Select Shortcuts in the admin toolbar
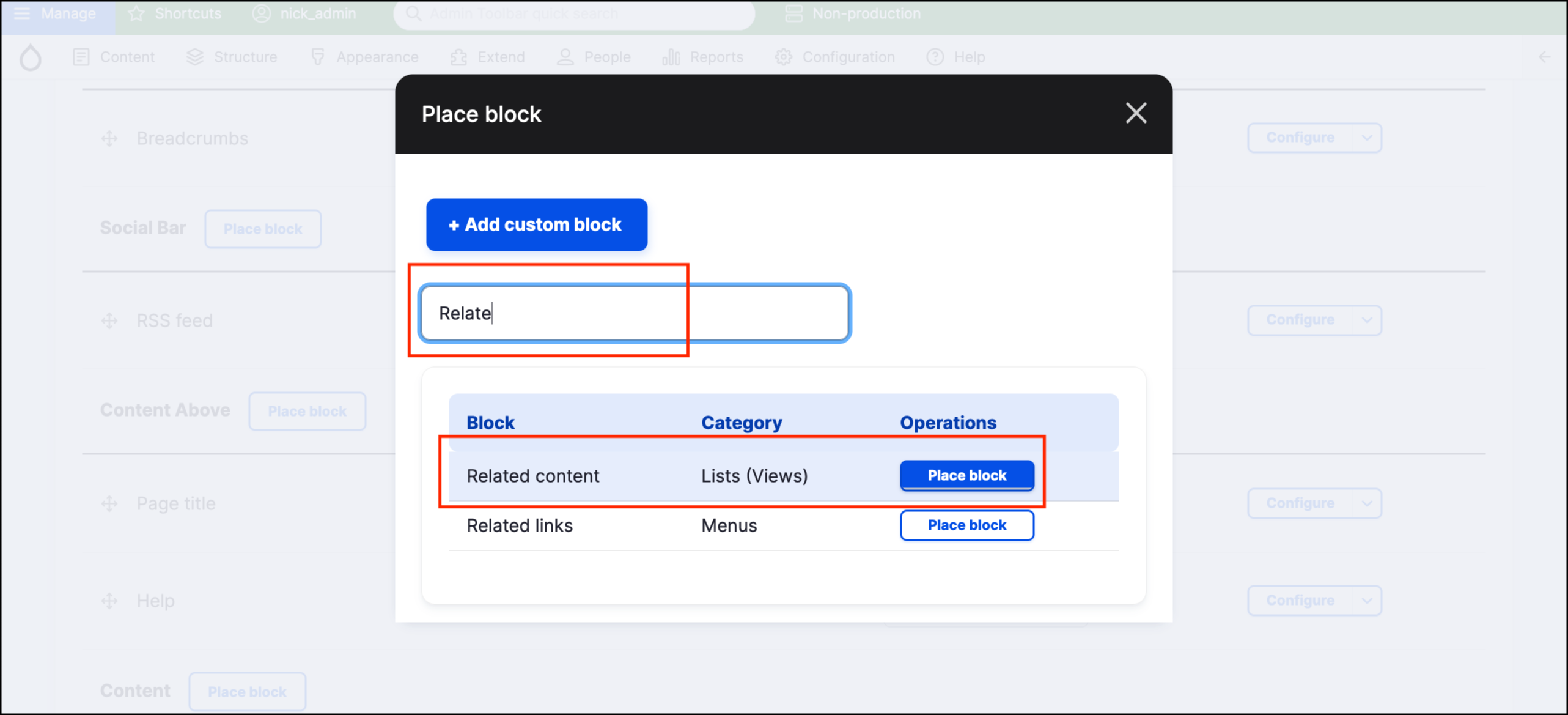Viewport: 1568px width, 715px height. click(174, 13)
